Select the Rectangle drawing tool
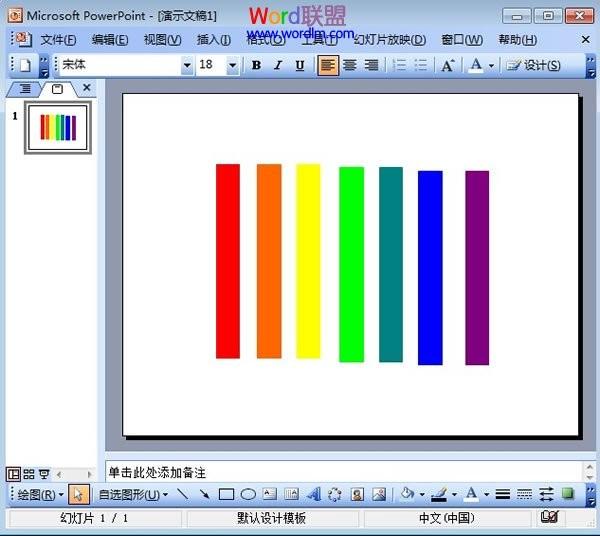 226,494
